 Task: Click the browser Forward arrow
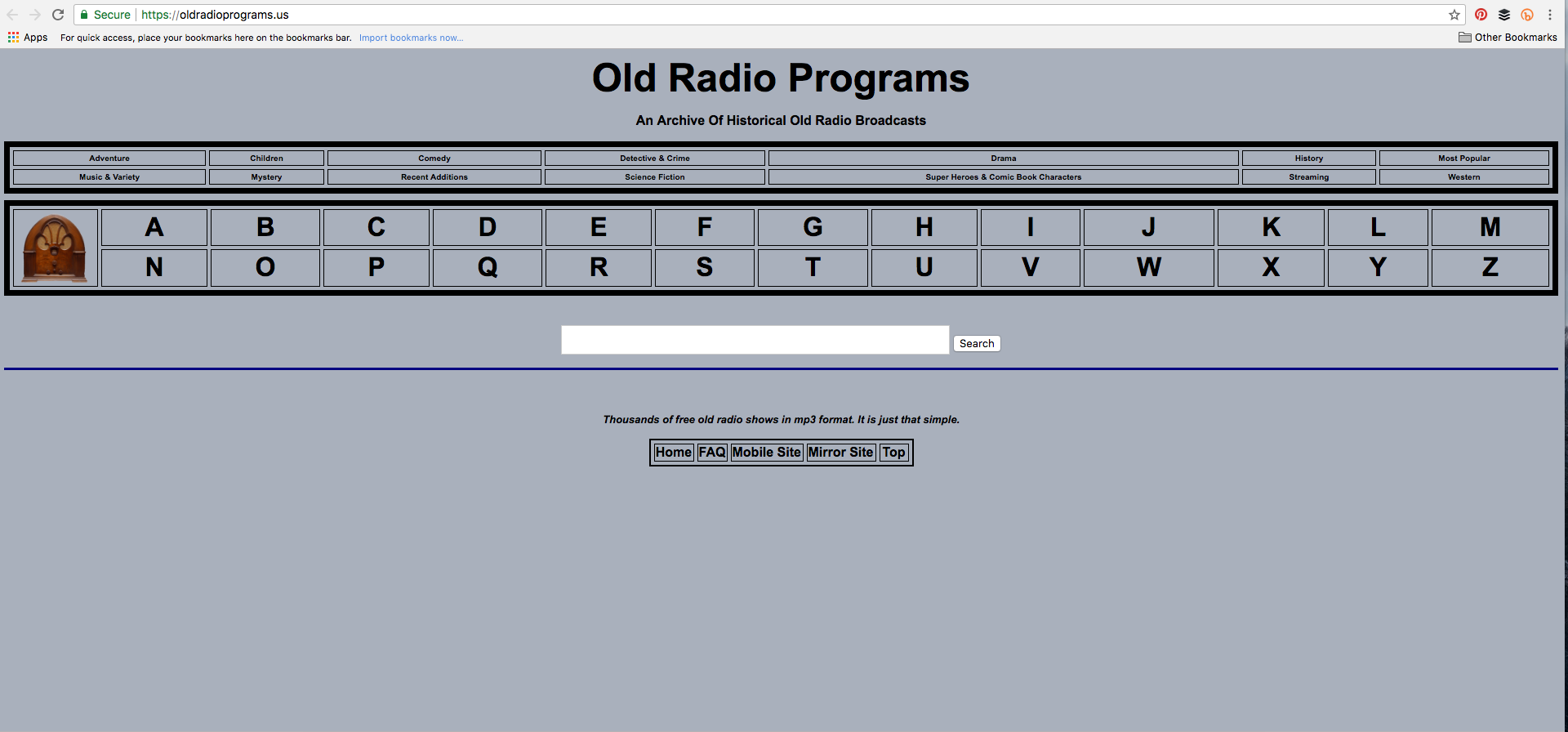pyautogui.click(x=35, y=15)
